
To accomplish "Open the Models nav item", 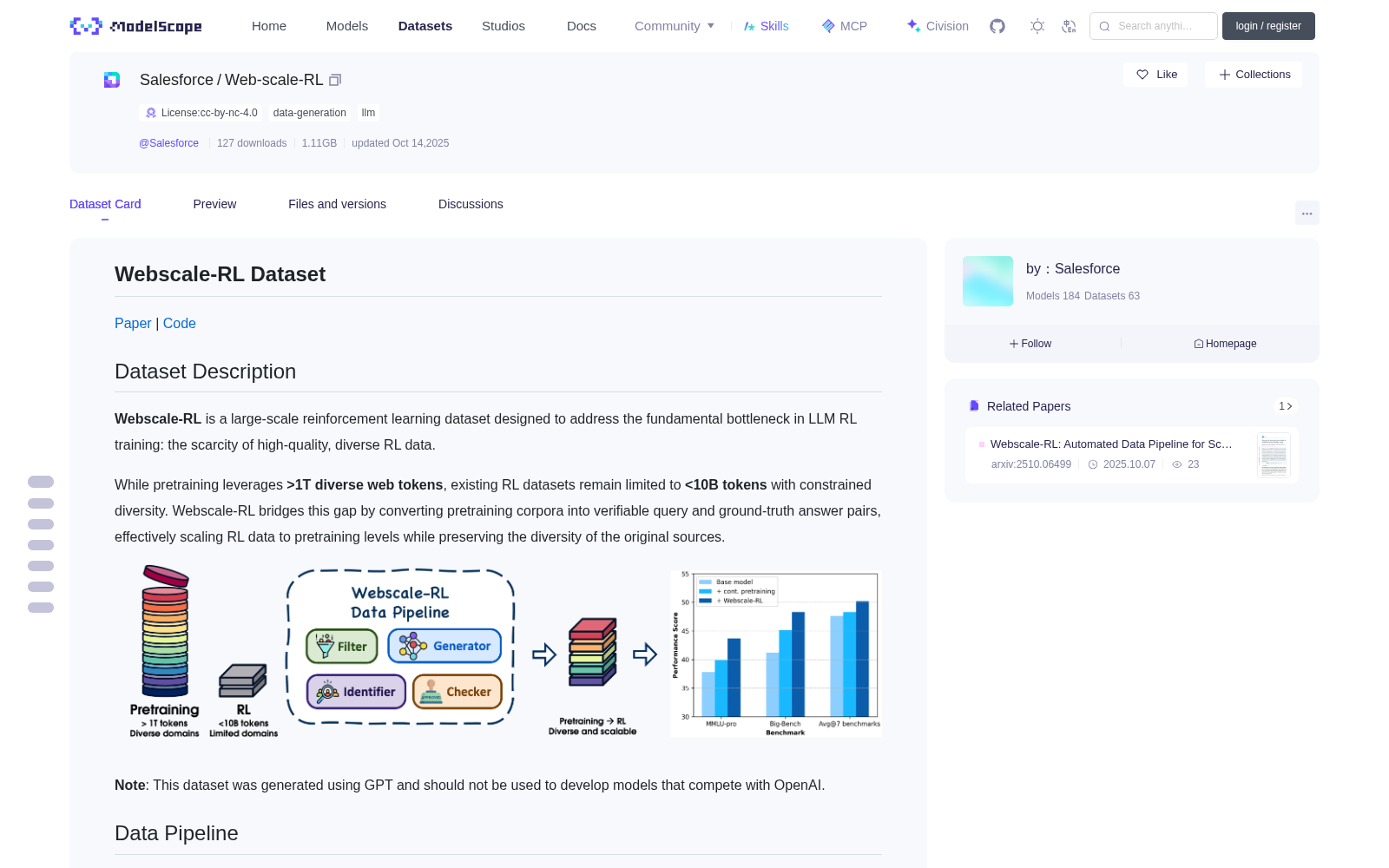I will coord(347,26).
